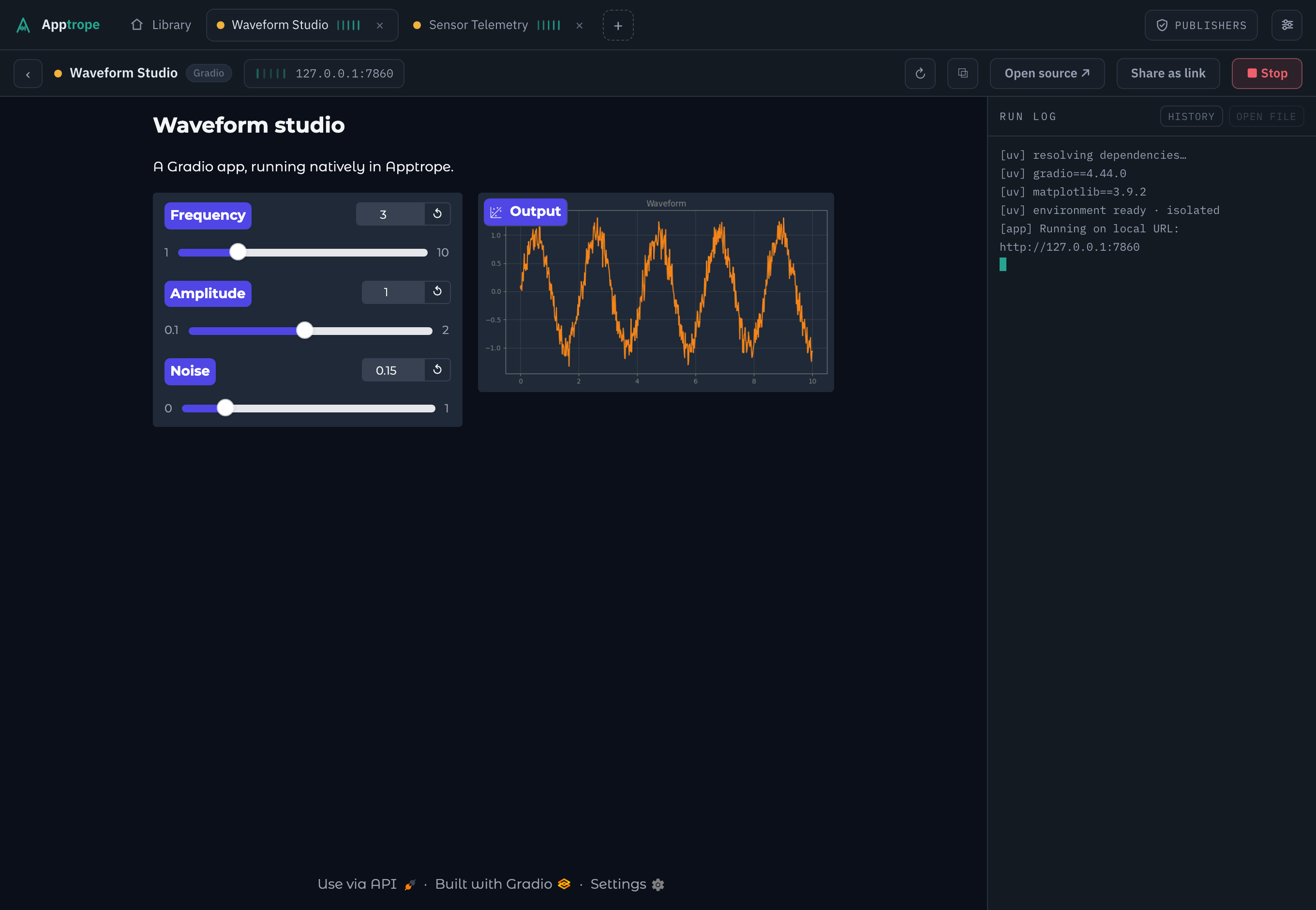The width and height of the screenshot is (1316, 910).
Task: Click the Frequency number input
Action: pyautogui.click(x=390, y=214)
